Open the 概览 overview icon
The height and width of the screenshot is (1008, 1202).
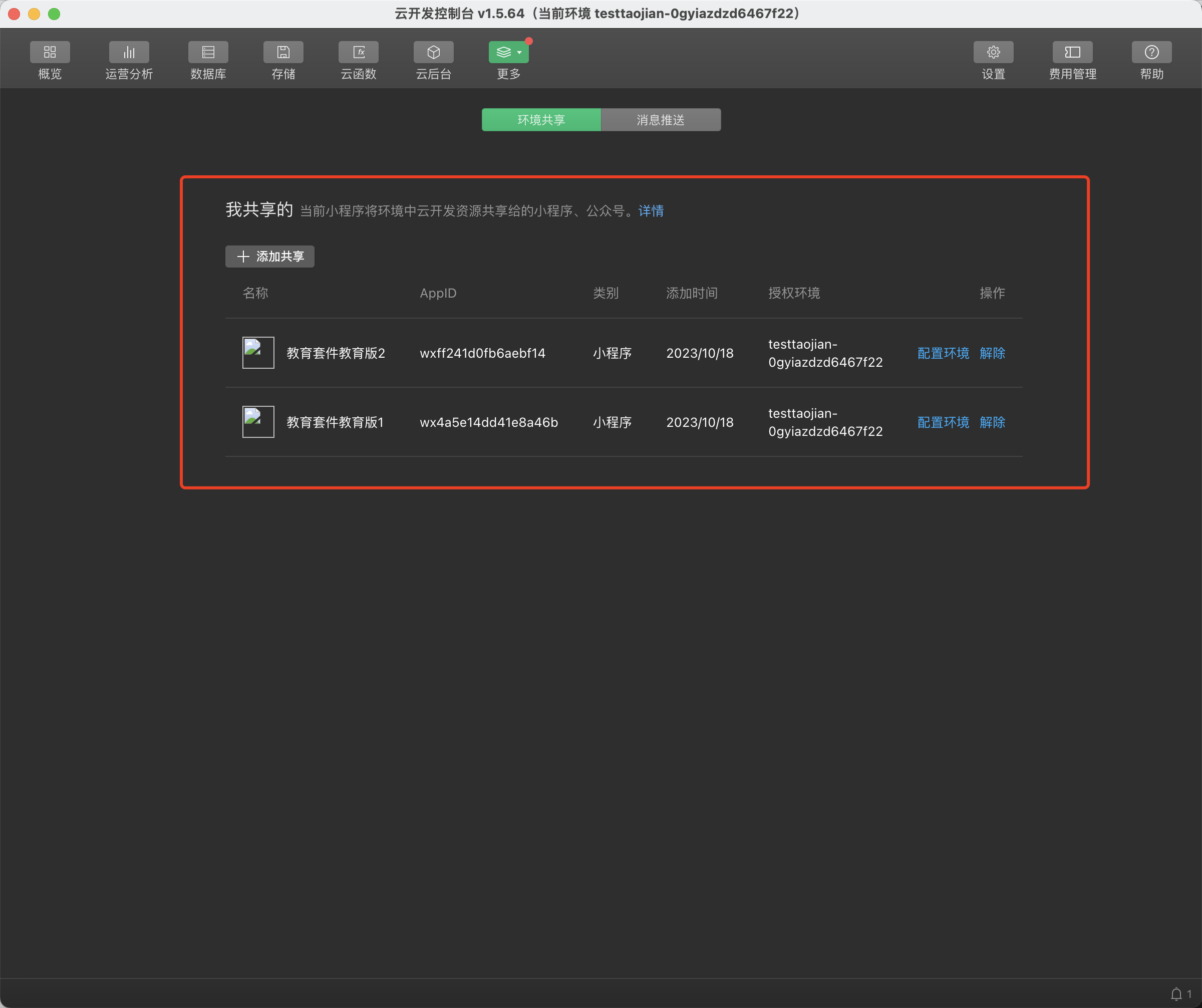50,53
